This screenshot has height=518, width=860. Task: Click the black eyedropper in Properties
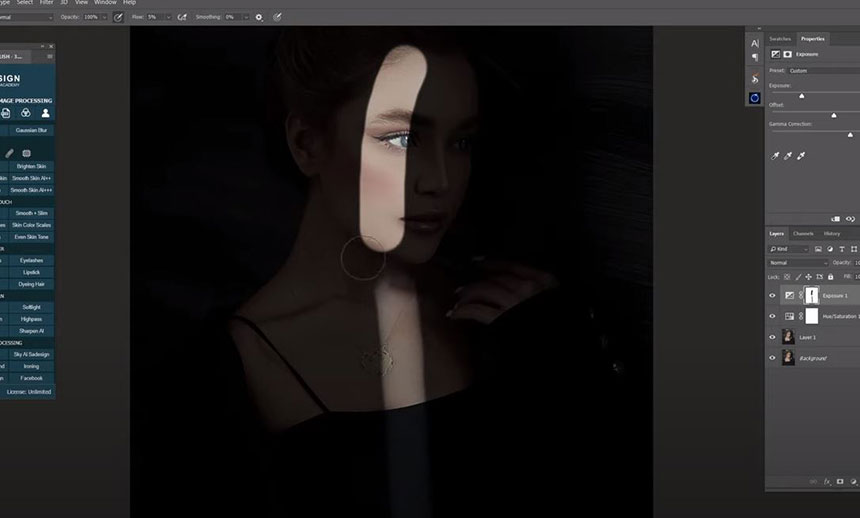(x=776, y=156)
